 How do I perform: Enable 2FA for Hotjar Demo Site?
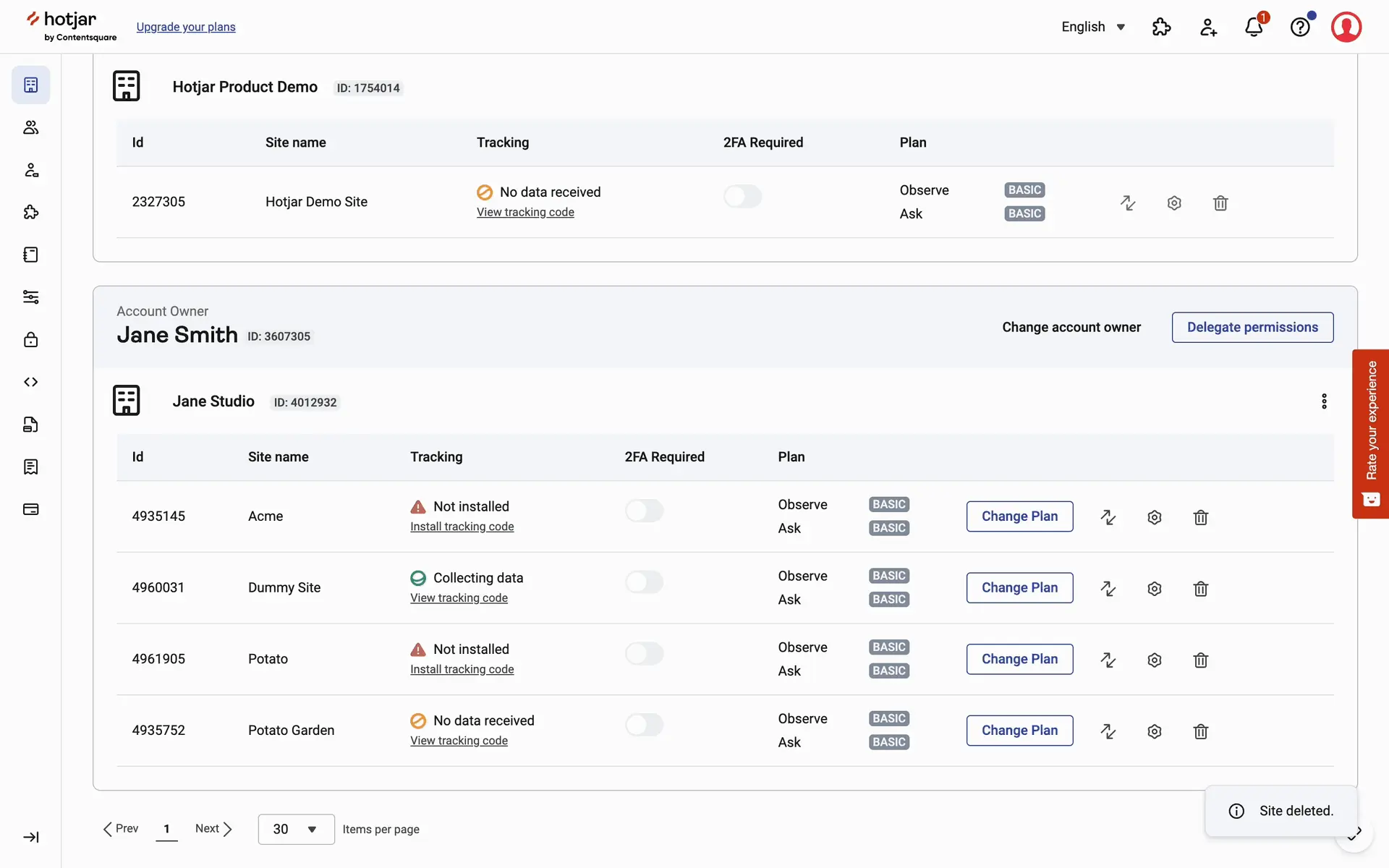(x=742, y=197)
